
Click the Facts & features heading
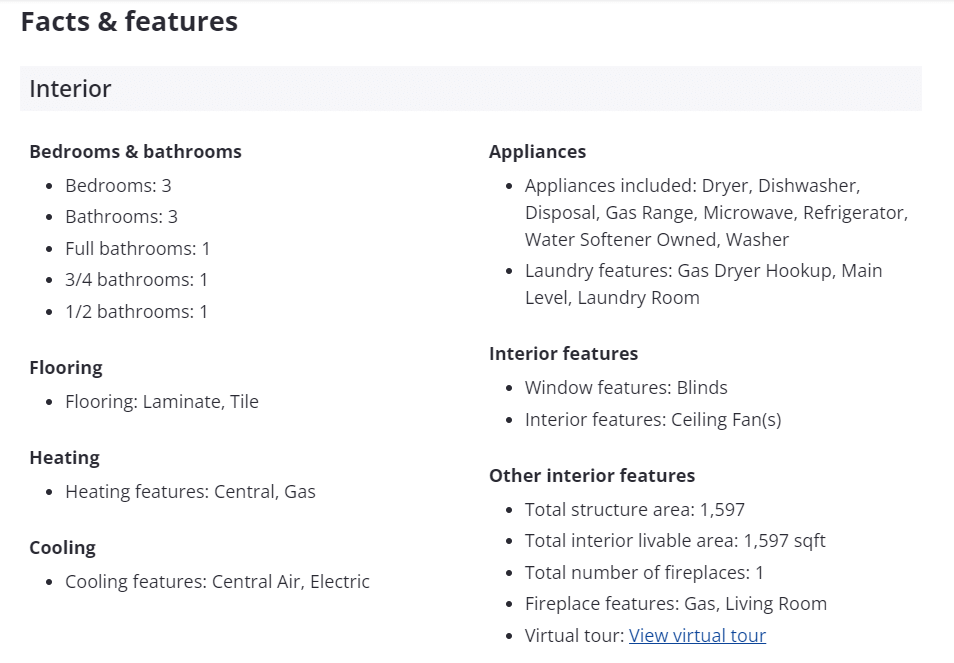(x=129, y=21)
